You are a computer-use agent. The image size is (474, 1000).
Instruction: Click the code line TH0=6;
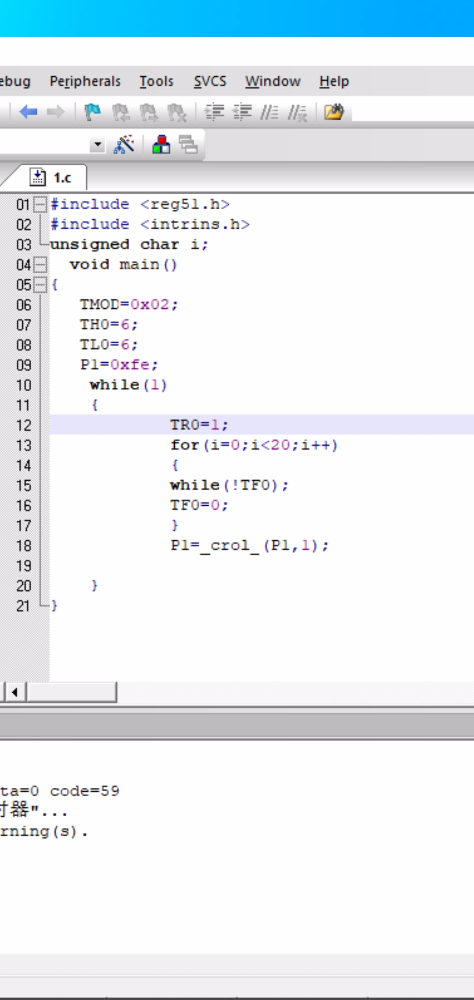coord(108,325)
